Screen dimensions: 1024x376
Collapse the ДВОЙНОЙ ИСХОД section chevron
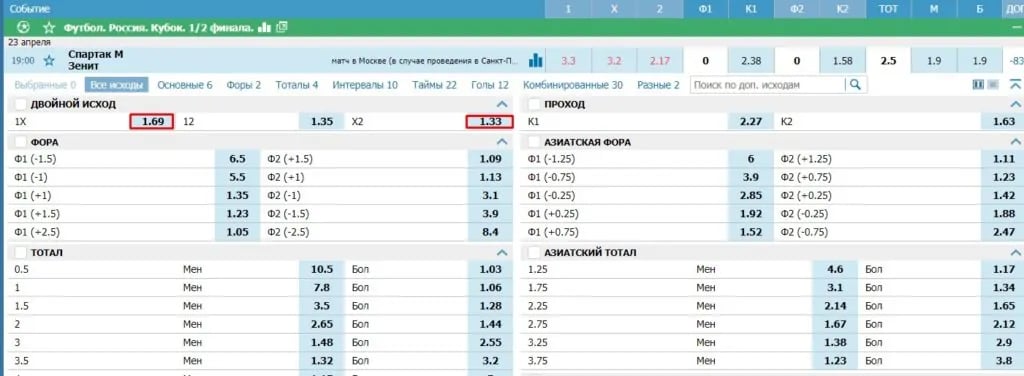tap(502, 104)
